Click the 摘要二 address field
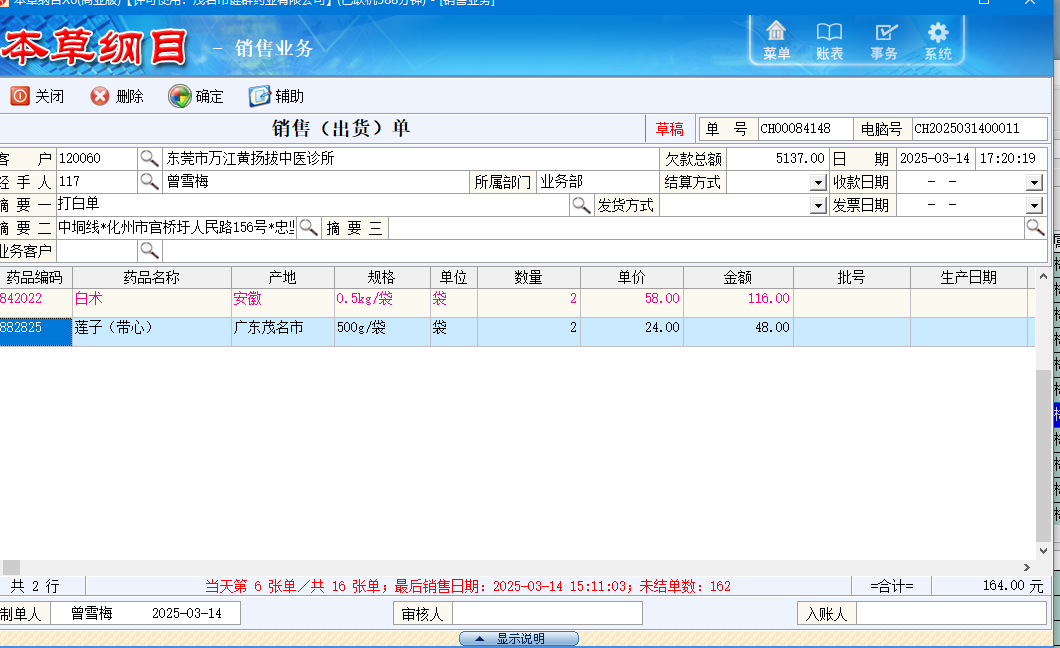Image resolution: width=1060 pixels, height=648 pixels. tap(176, 228)
